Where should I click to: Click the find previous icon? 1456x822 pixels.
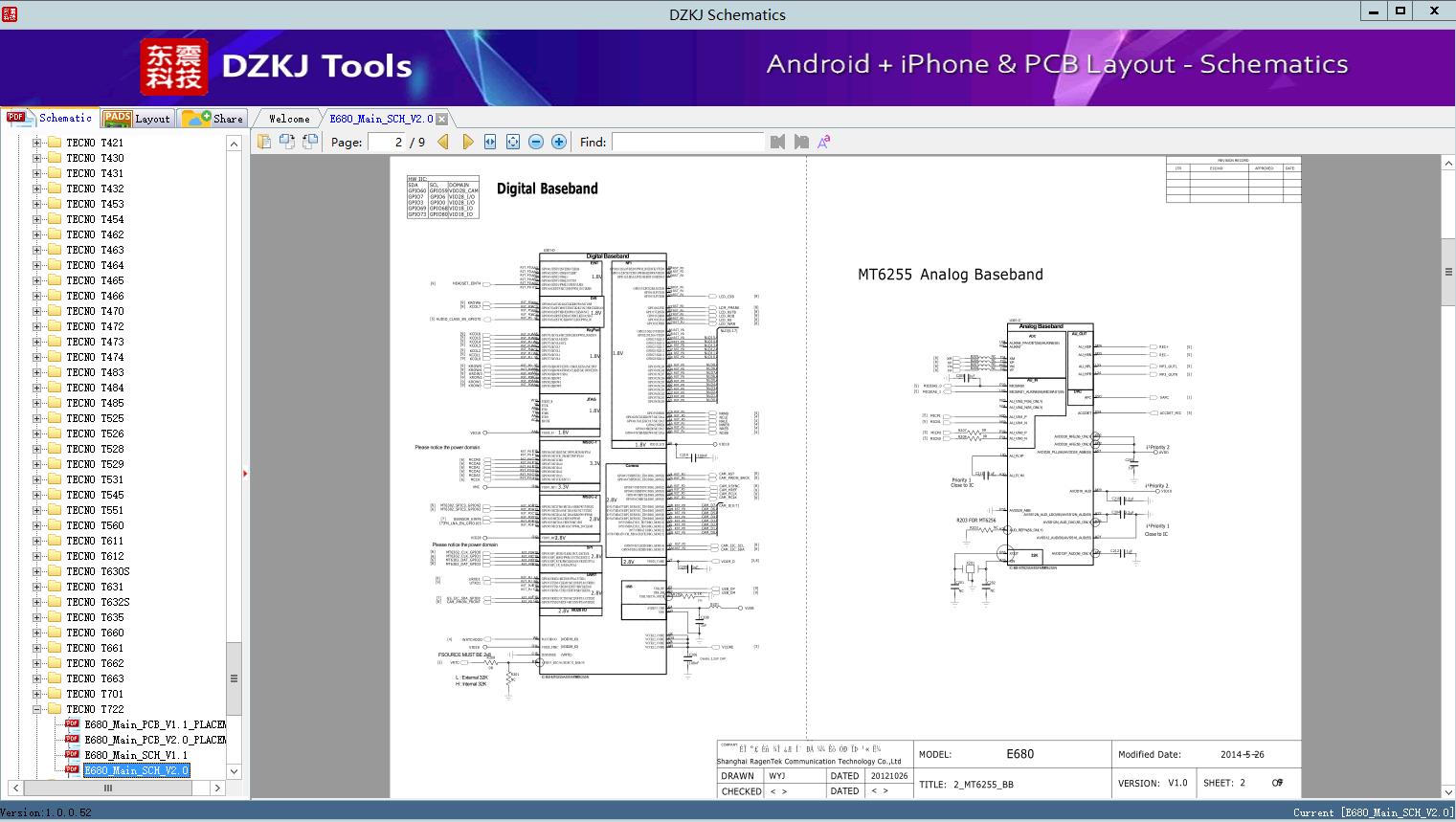pos(777,142)
